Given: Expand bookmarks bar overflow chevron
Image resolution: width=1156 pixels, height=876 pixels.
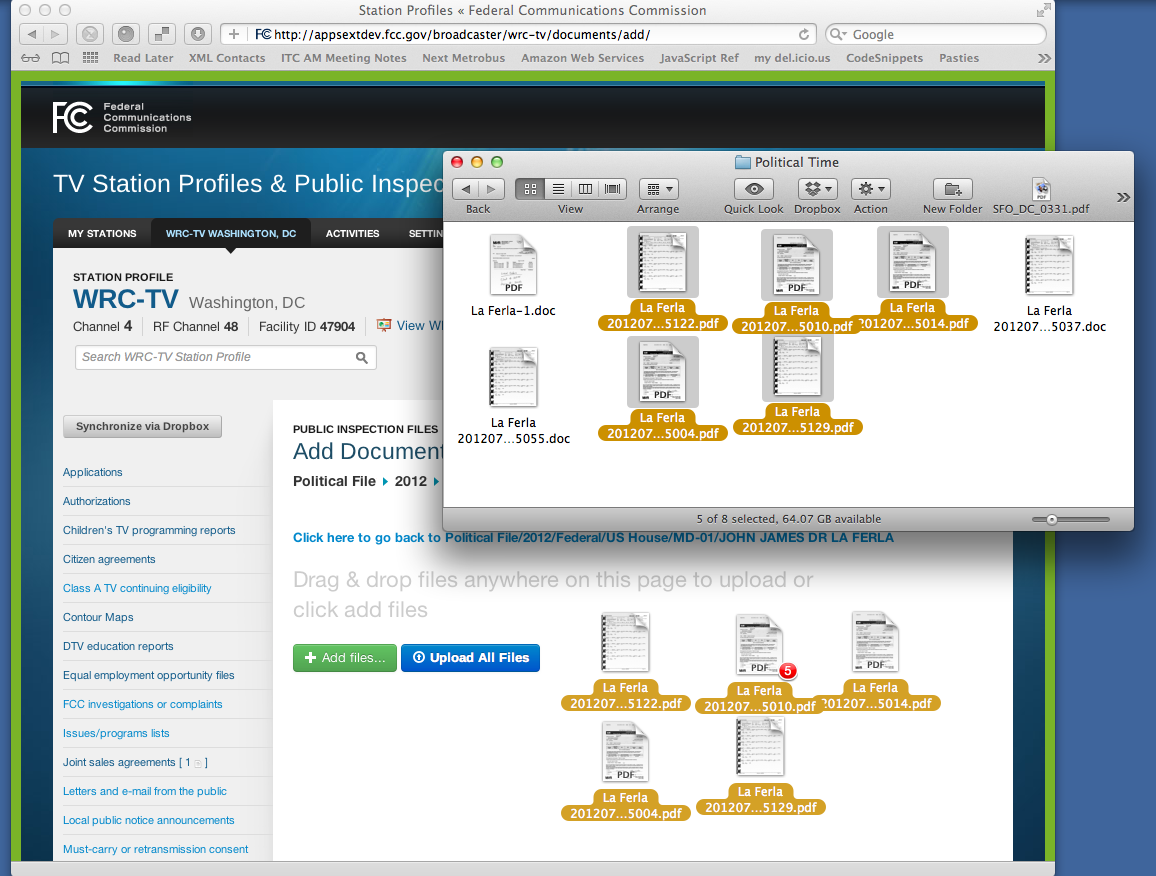Looking at the screenshot, I should point(1044,58).
